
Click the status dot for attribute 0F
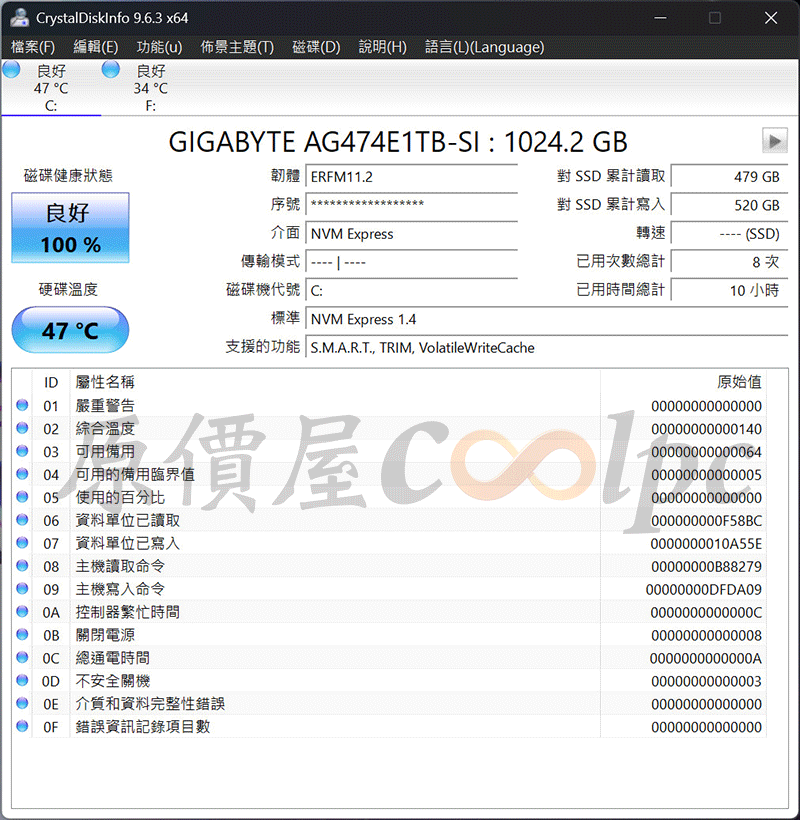click(22, 726)
